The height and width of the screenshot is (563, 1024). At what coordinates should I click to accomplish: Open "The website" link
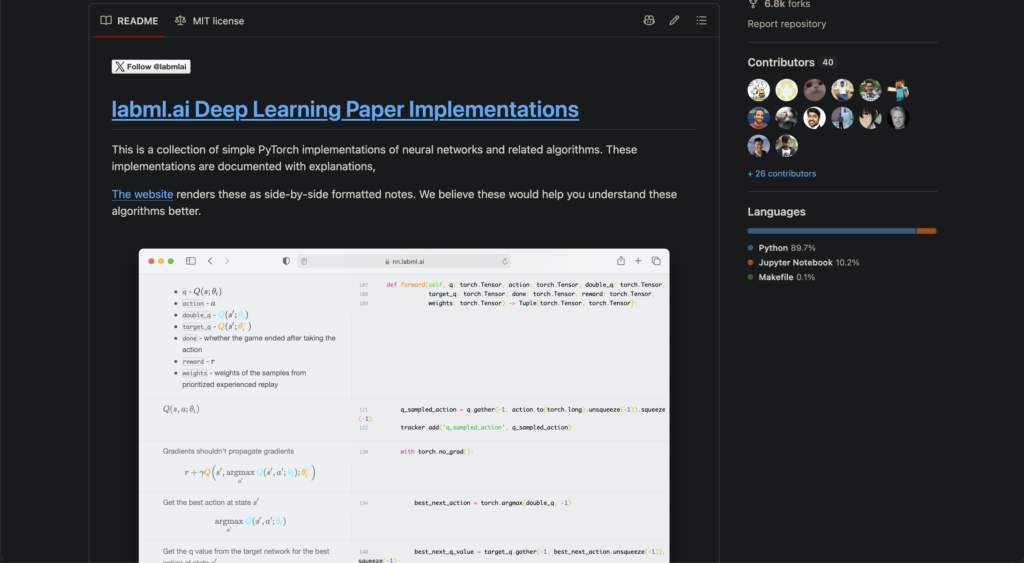pyautogui.click(x=142, y=194)
